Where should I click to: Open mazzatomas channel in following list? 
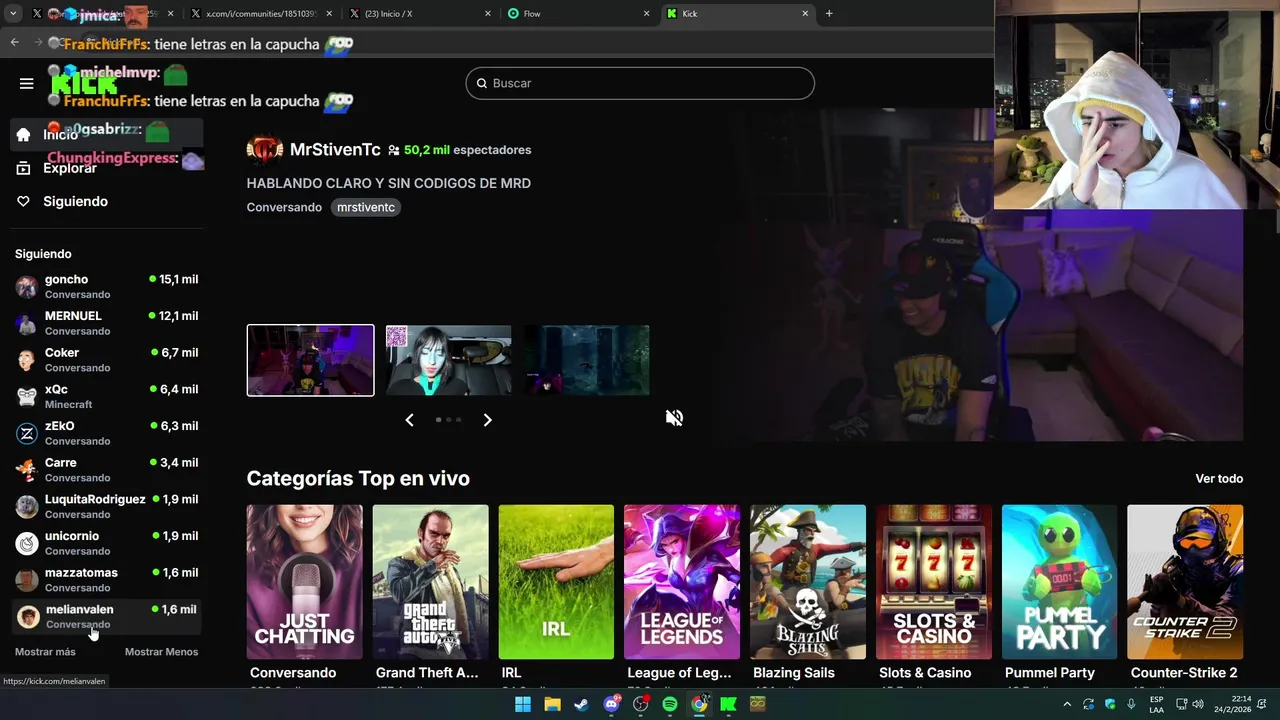point(106,580)
